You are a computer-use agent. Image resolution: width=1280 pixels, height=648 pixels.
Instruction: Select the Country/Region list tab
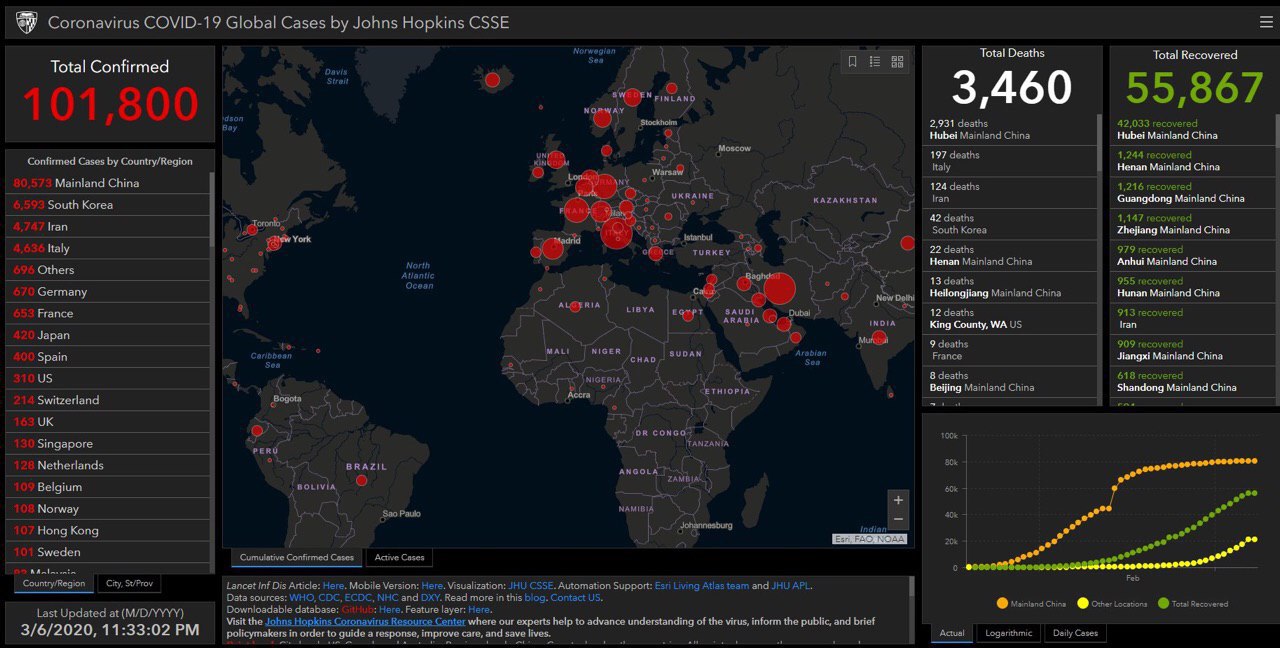click(54, 583)
